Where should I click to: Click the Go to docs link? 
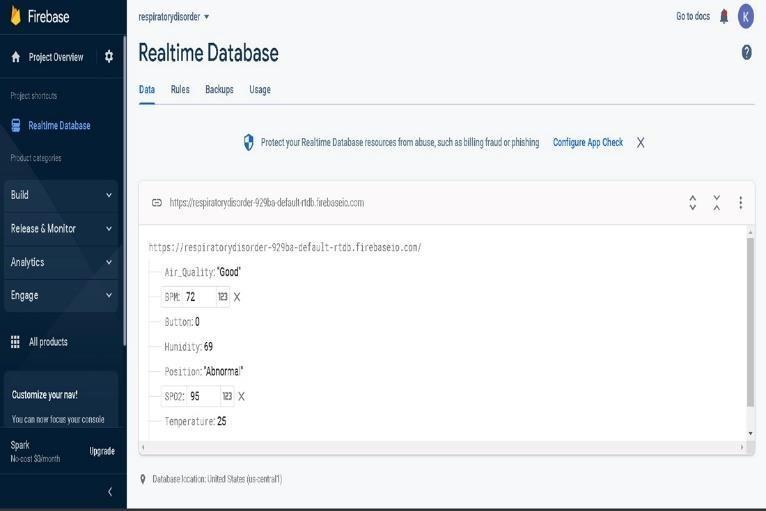click(693, 16)
